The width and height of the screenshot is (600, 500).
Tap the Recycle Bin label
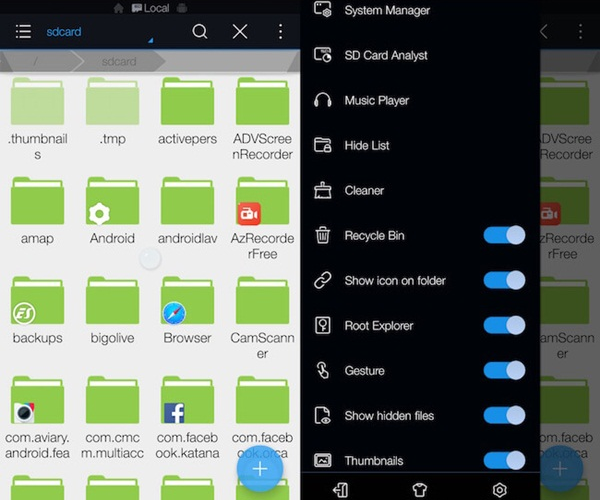(374, 236)
